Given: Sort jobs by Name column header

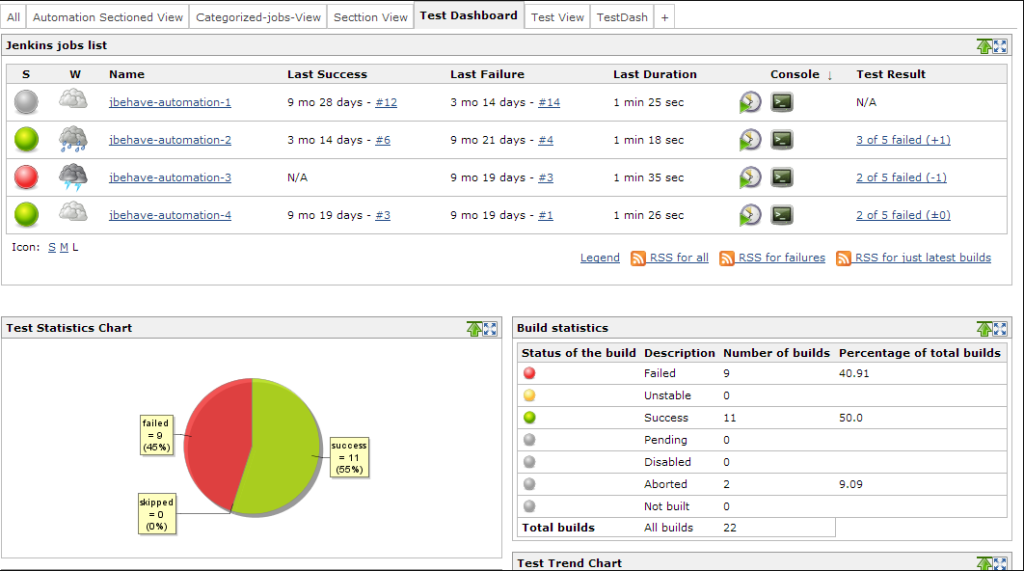Looking at the screenshot, I should tap(127, 74).
